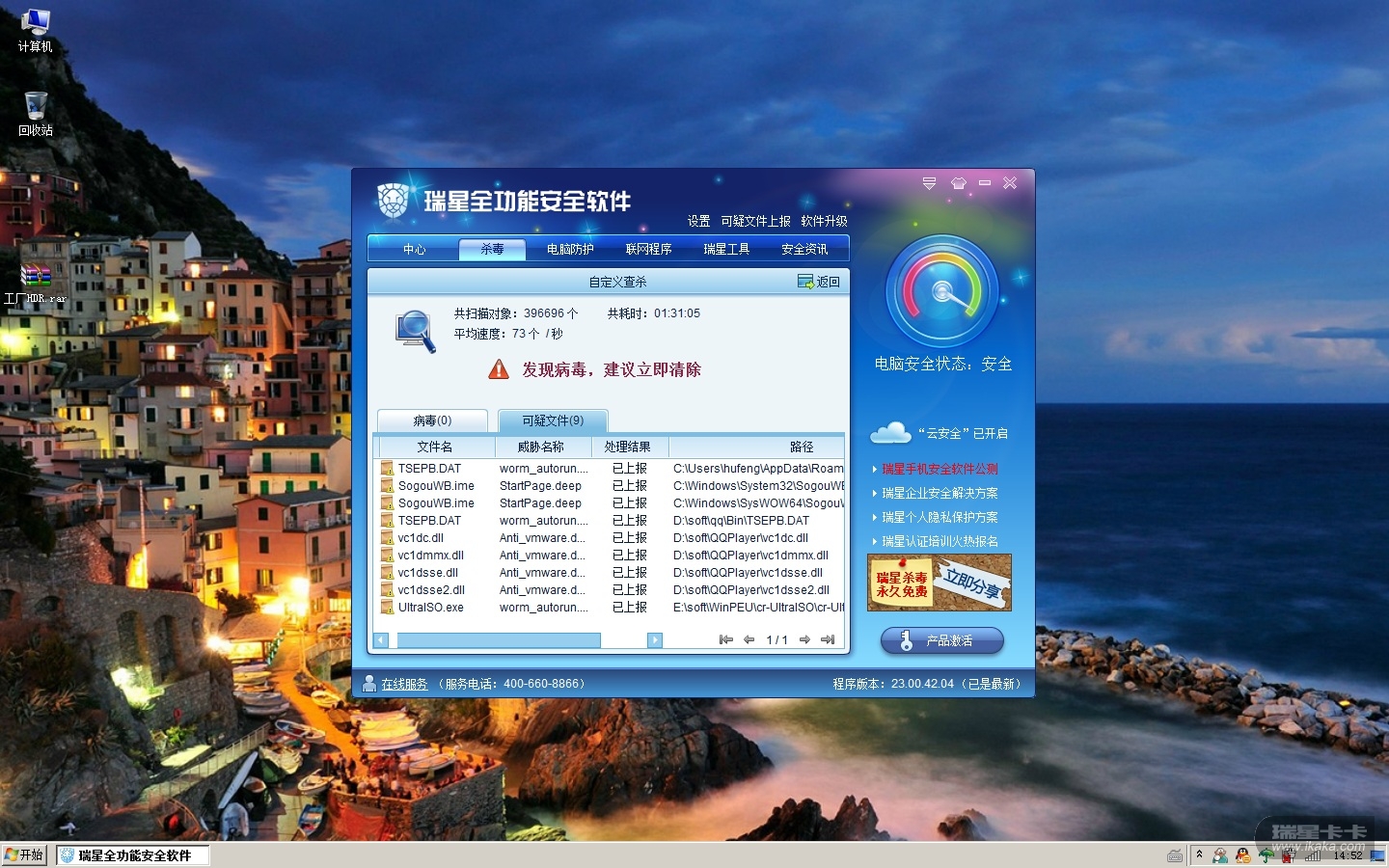Go to first page of results
The width and height of the screenshot is (1389, 868).
726,639
